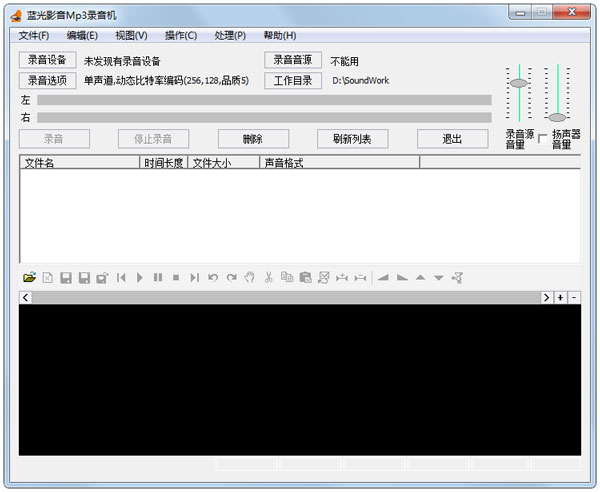Click the 工作目录 button
Viewport: 600px width, 492px height.
(293, 80)
